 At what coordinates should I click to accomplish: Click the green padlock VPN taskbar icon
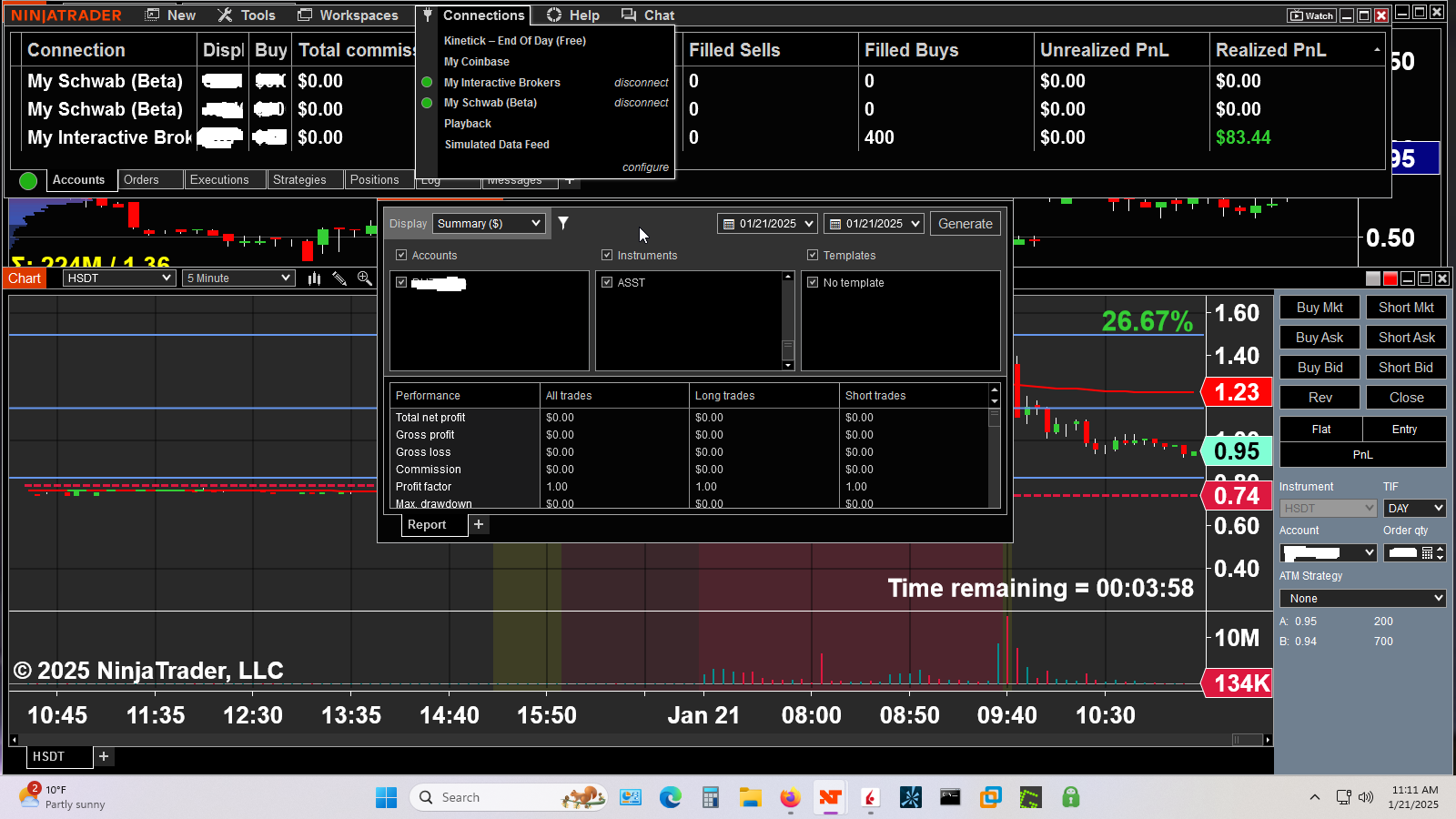click(x=1071, y=798)
